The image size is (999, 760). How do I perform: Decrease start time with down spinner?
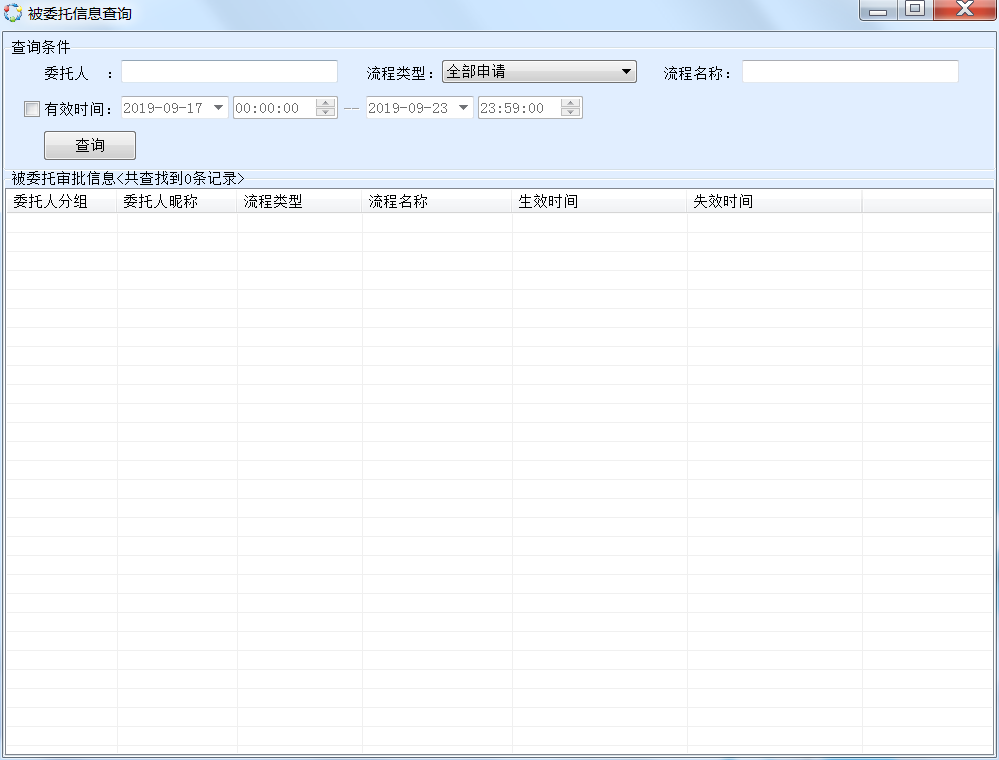pyautogui.click(x=326, y=113)
